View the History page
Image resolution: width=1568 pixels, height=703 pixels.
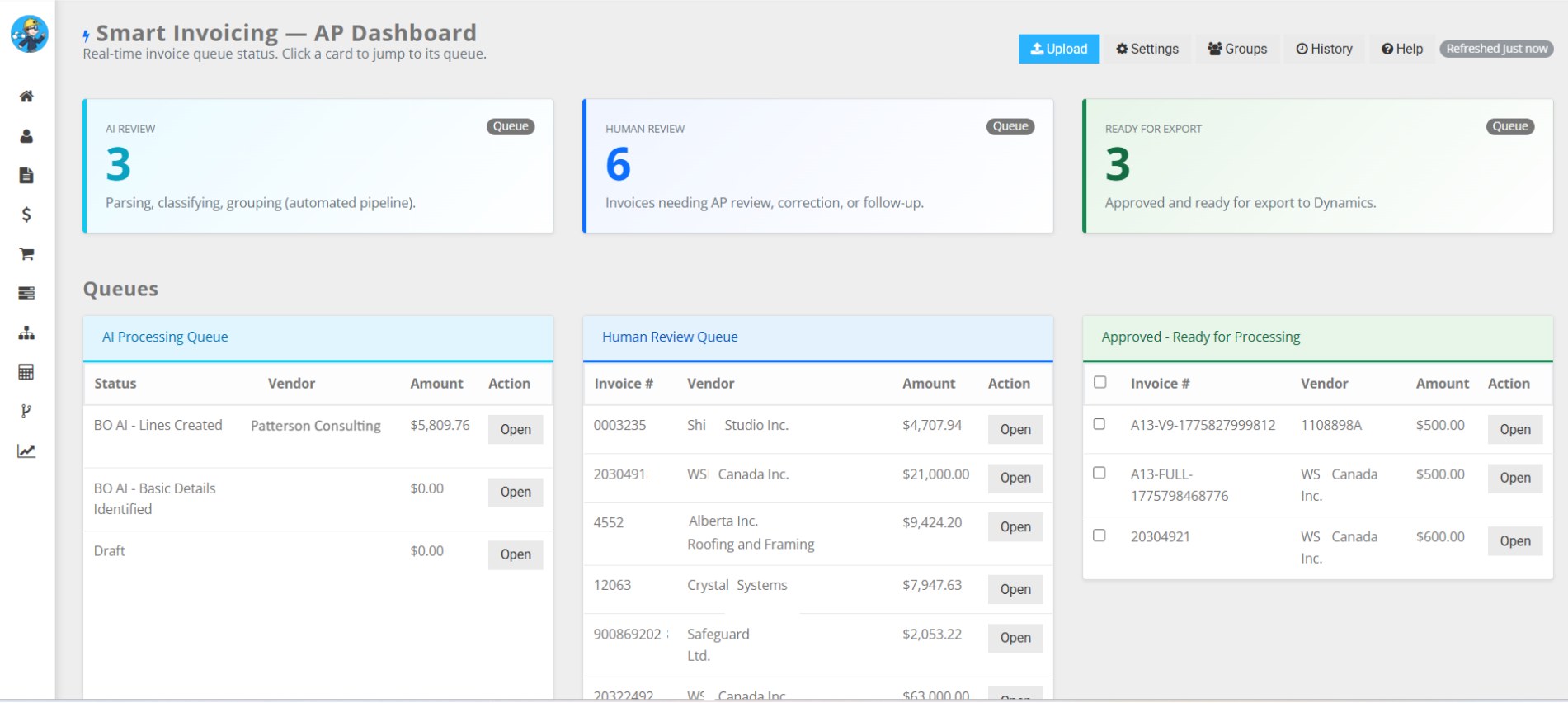[1324, 49]
